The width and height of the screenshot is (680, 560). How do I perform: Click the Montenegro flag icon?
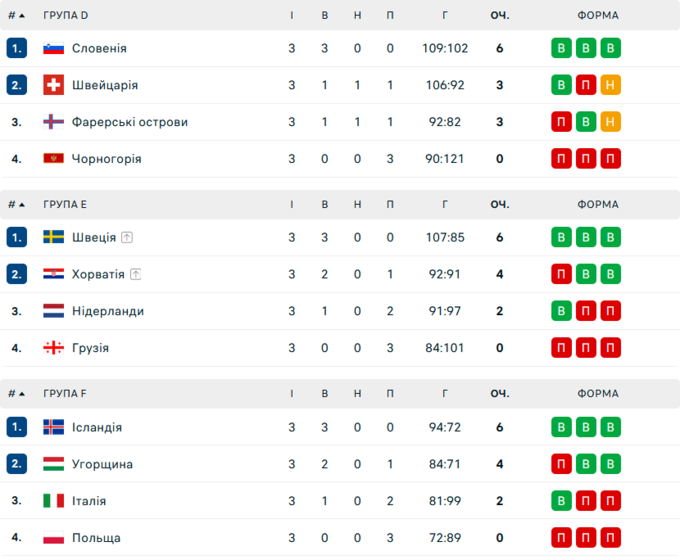(x=54, y=159)
